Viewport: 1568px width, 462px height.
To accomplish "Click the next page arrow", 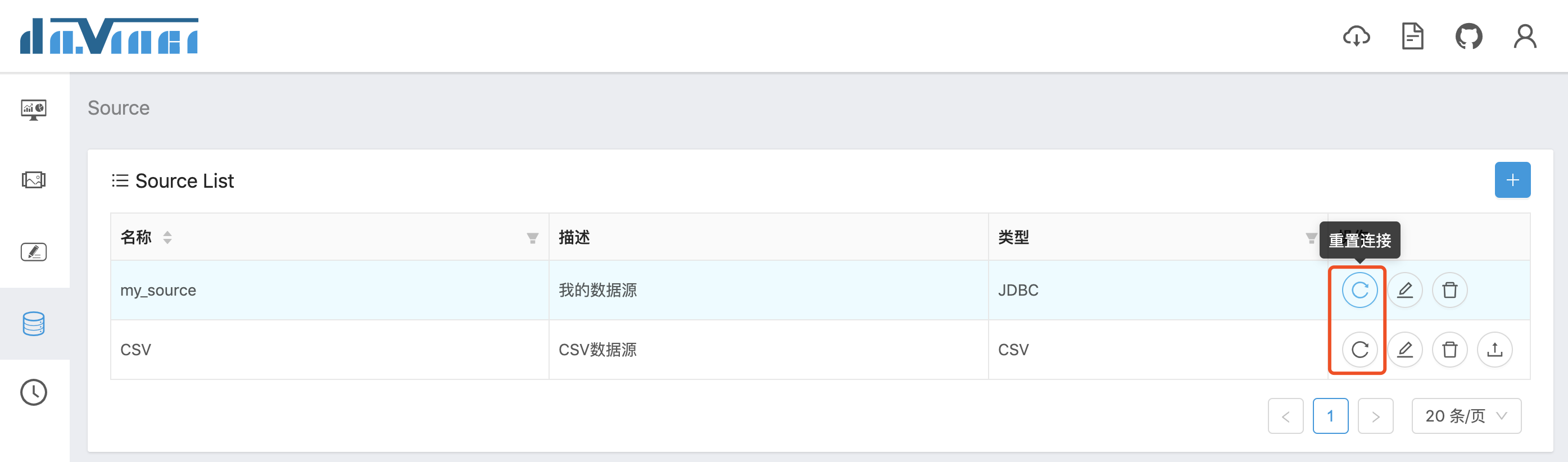I will (1376, 416).
